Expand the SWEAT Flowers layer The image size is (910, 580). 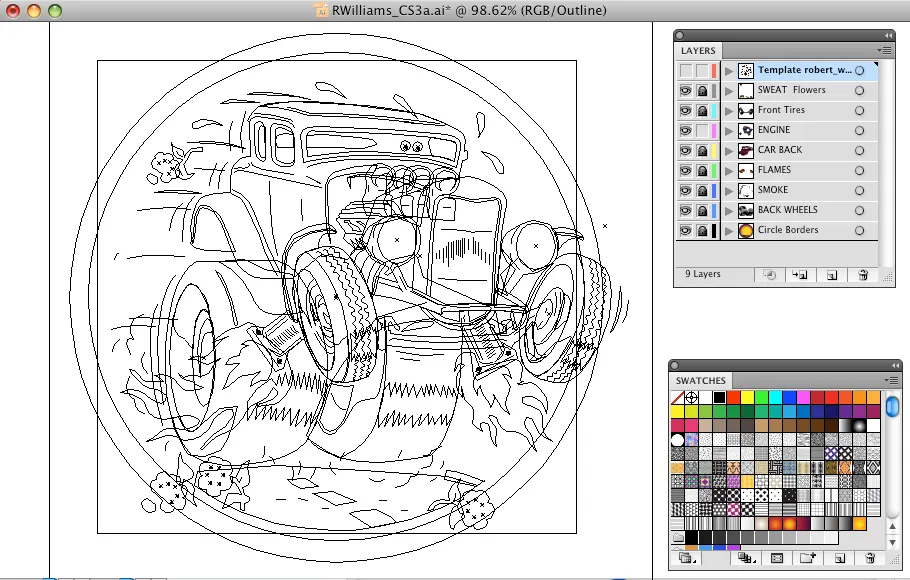[729, 91]
